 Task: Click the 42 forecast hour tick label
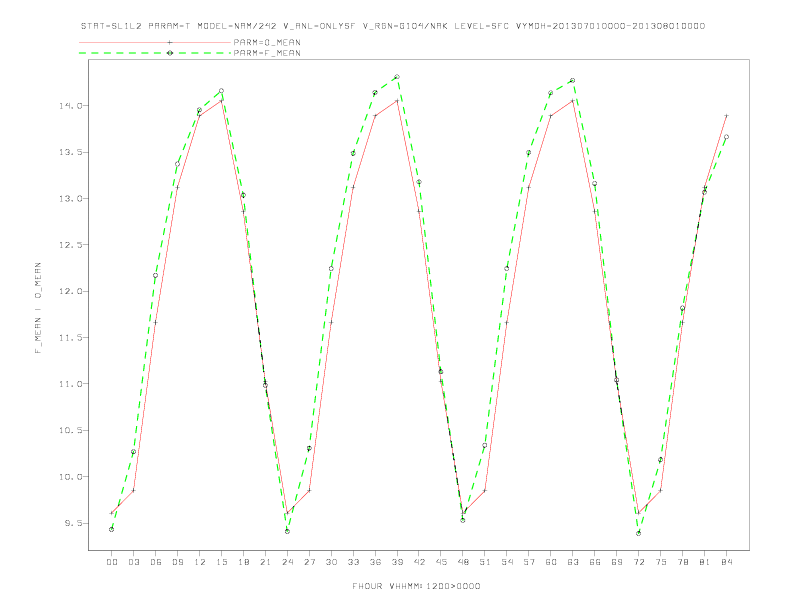(419, 562)
